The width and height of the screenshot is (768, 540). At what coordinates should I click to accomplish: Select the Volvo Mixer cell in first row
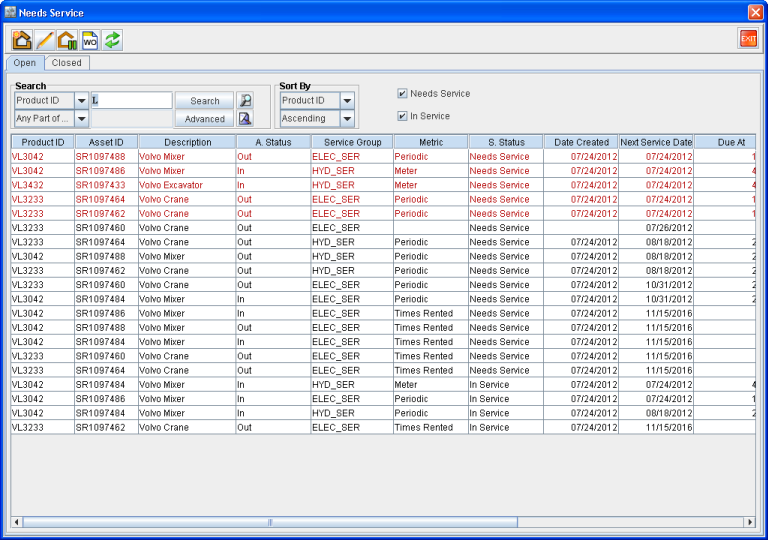(187, 157)
